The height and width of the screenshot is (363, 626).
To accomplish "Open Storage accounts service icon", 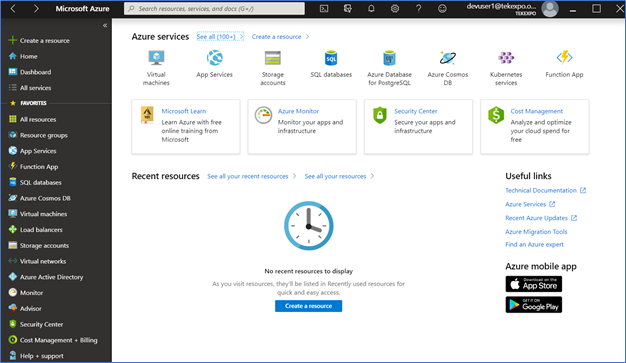I will (x=273, y=58).
